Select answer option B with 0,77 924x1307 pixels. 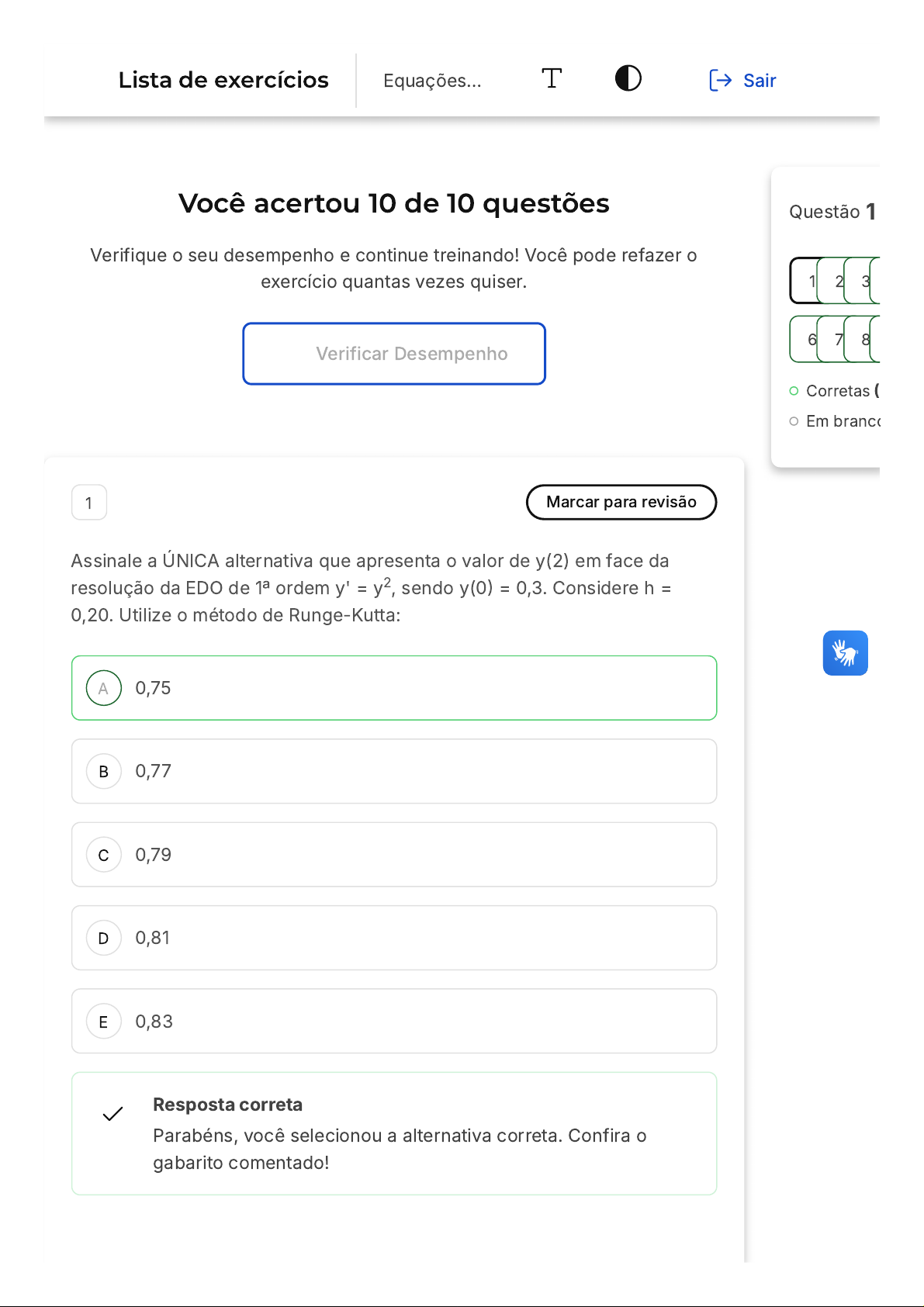(x=393, y=771)
